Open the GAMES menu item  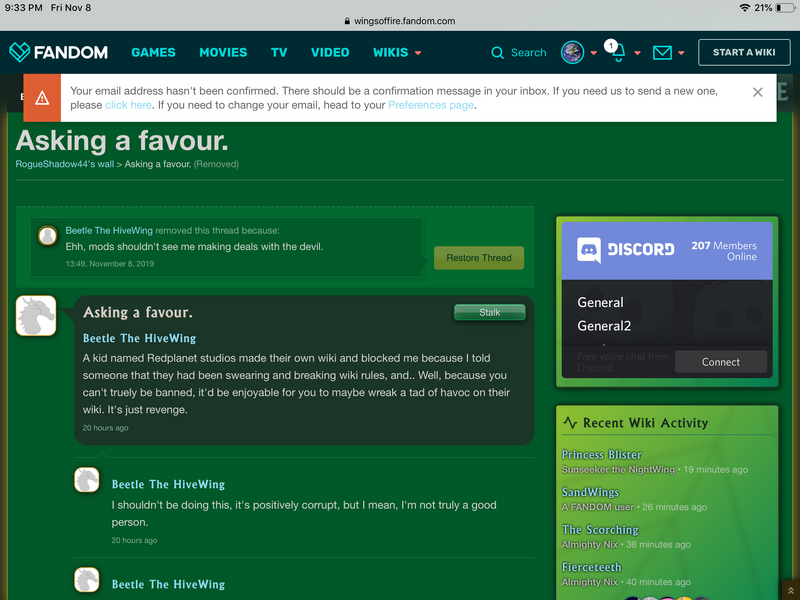click(x=153, y=53)
